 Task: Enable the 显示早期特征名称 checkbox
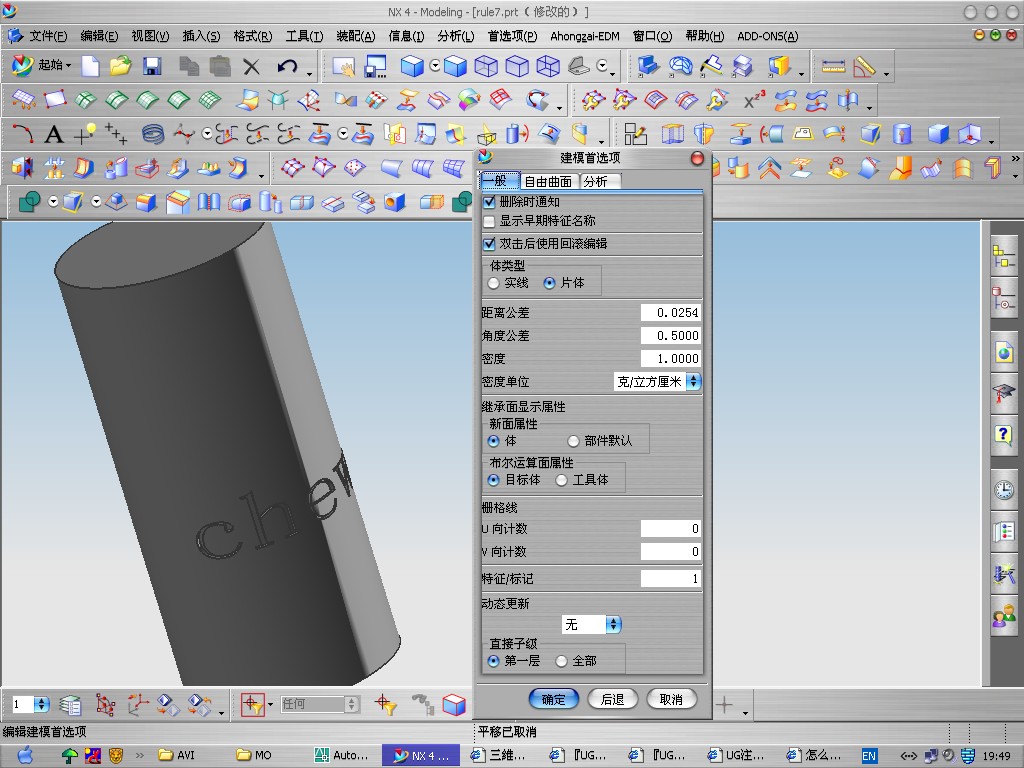point(489,221)
